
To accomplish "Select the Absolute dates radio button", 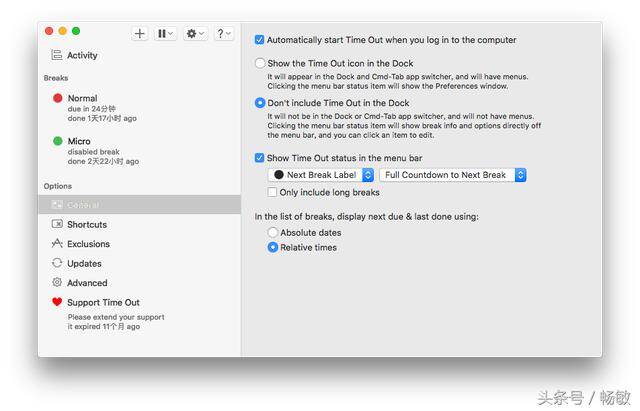I will coord(273,232).
